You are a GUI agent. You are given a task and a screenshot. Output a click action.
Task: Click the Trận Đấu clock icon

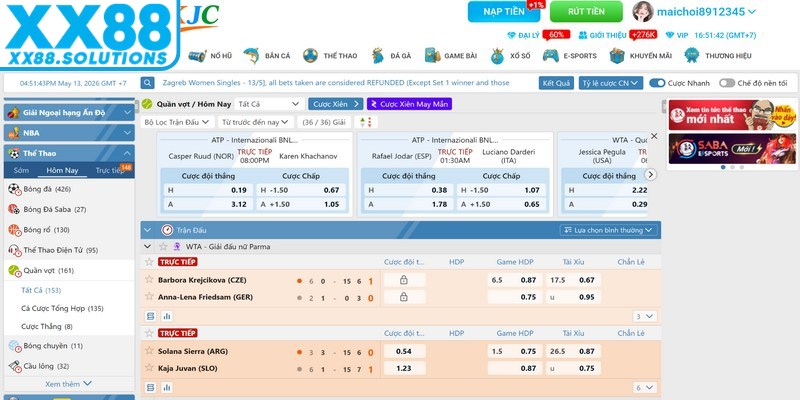click(167, 230)
